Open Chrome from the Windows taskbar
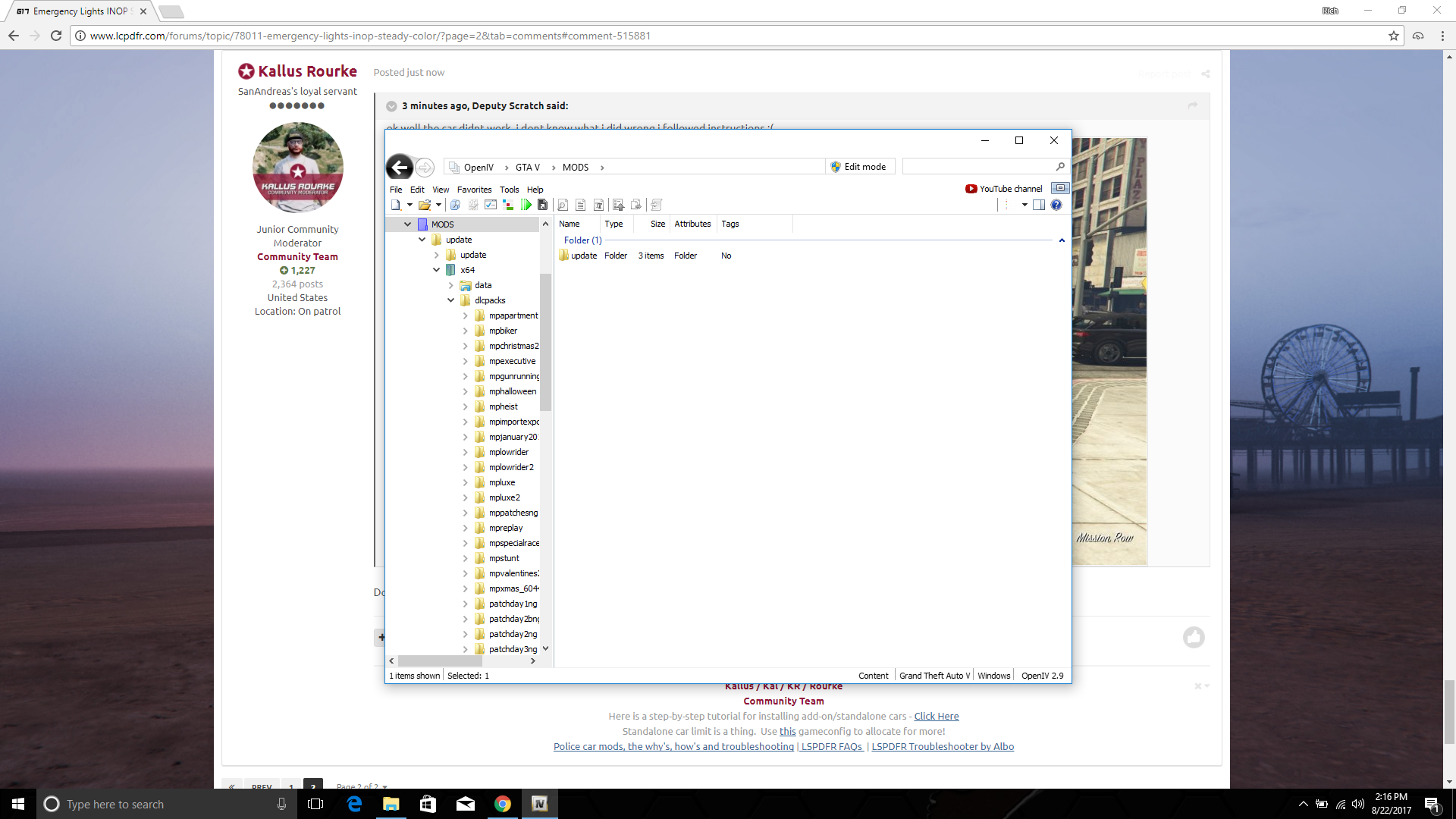Viewport: 1456px width, 819px height. pyautogui.click(x=502, y=804)
